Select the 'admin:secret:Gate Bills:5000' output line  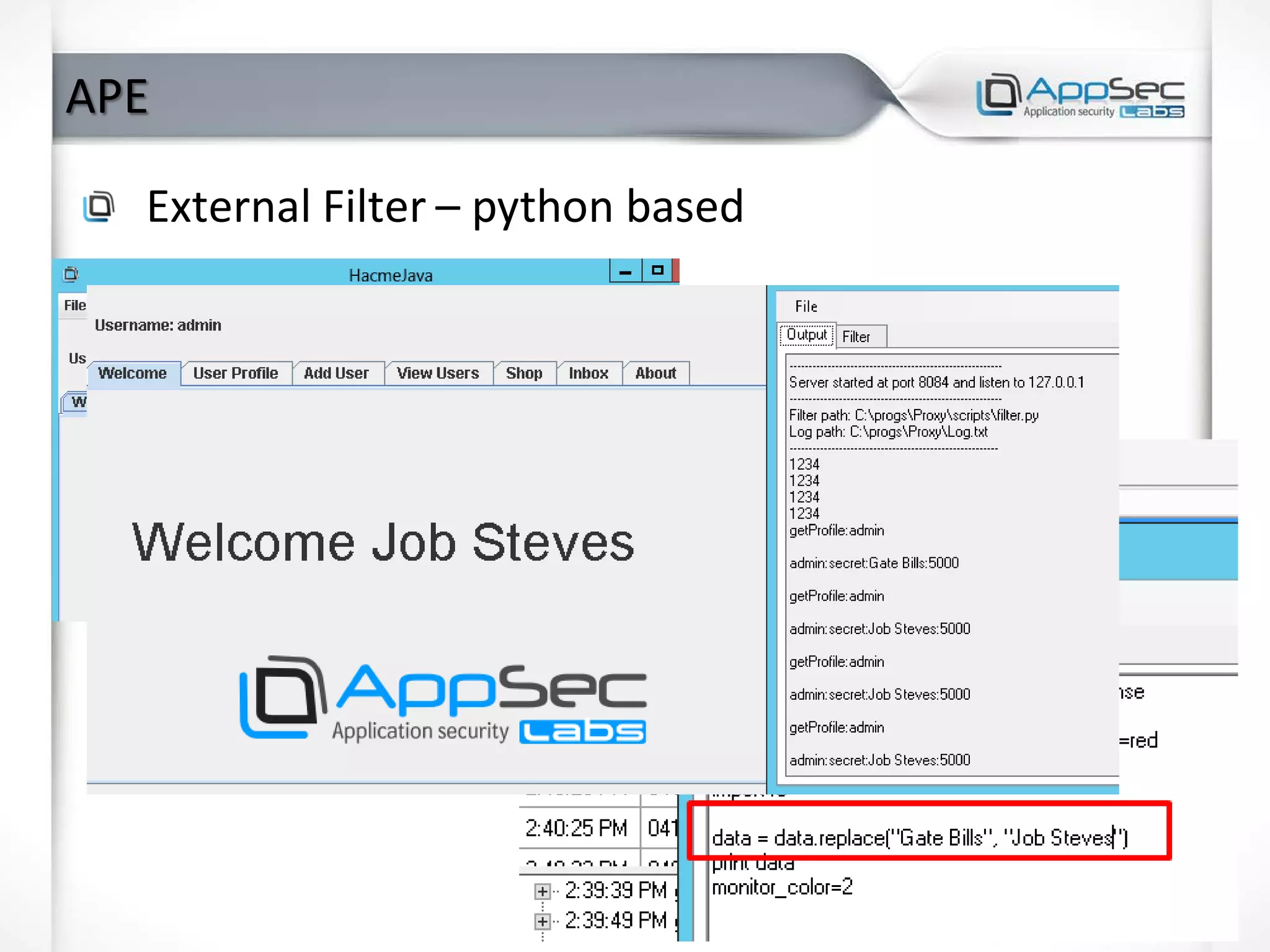(x=874, y=563)
